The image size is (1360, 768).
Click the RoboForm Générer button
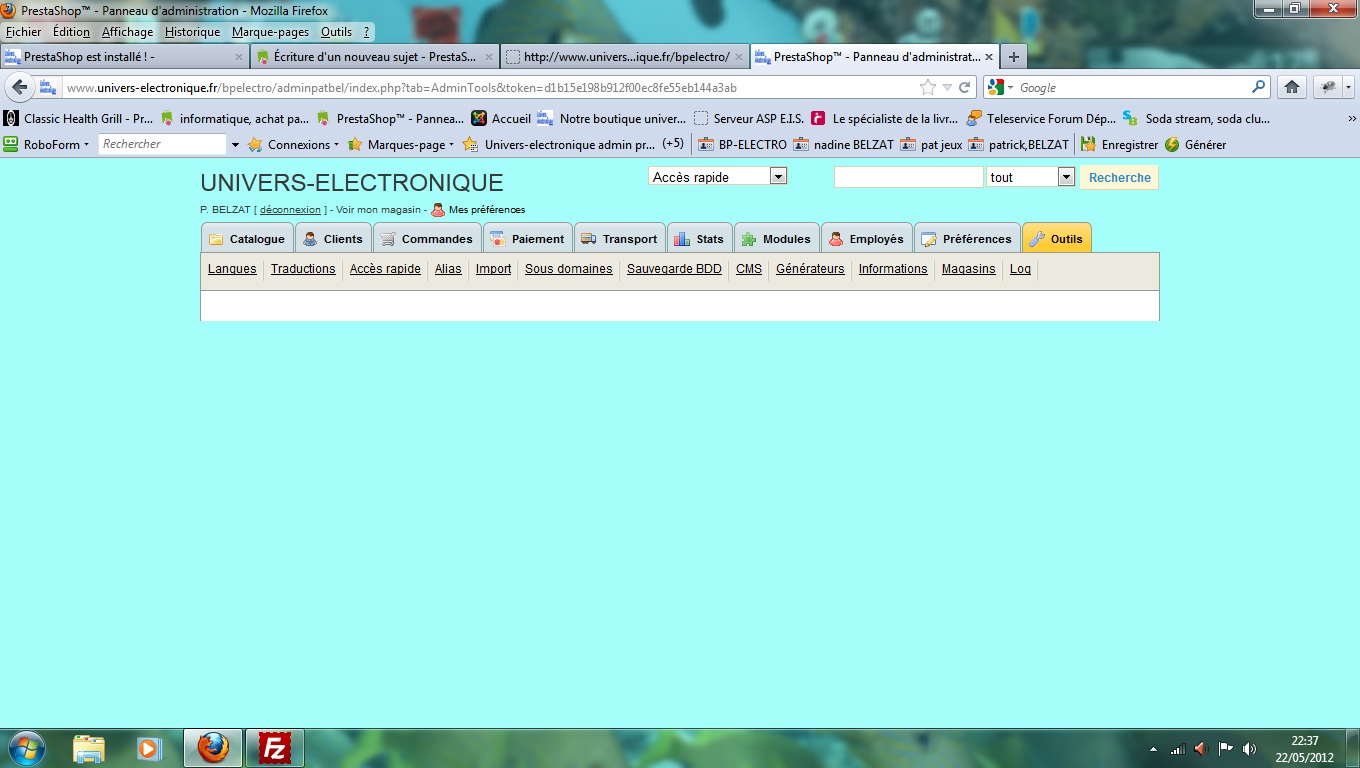tap(1195, 144)
